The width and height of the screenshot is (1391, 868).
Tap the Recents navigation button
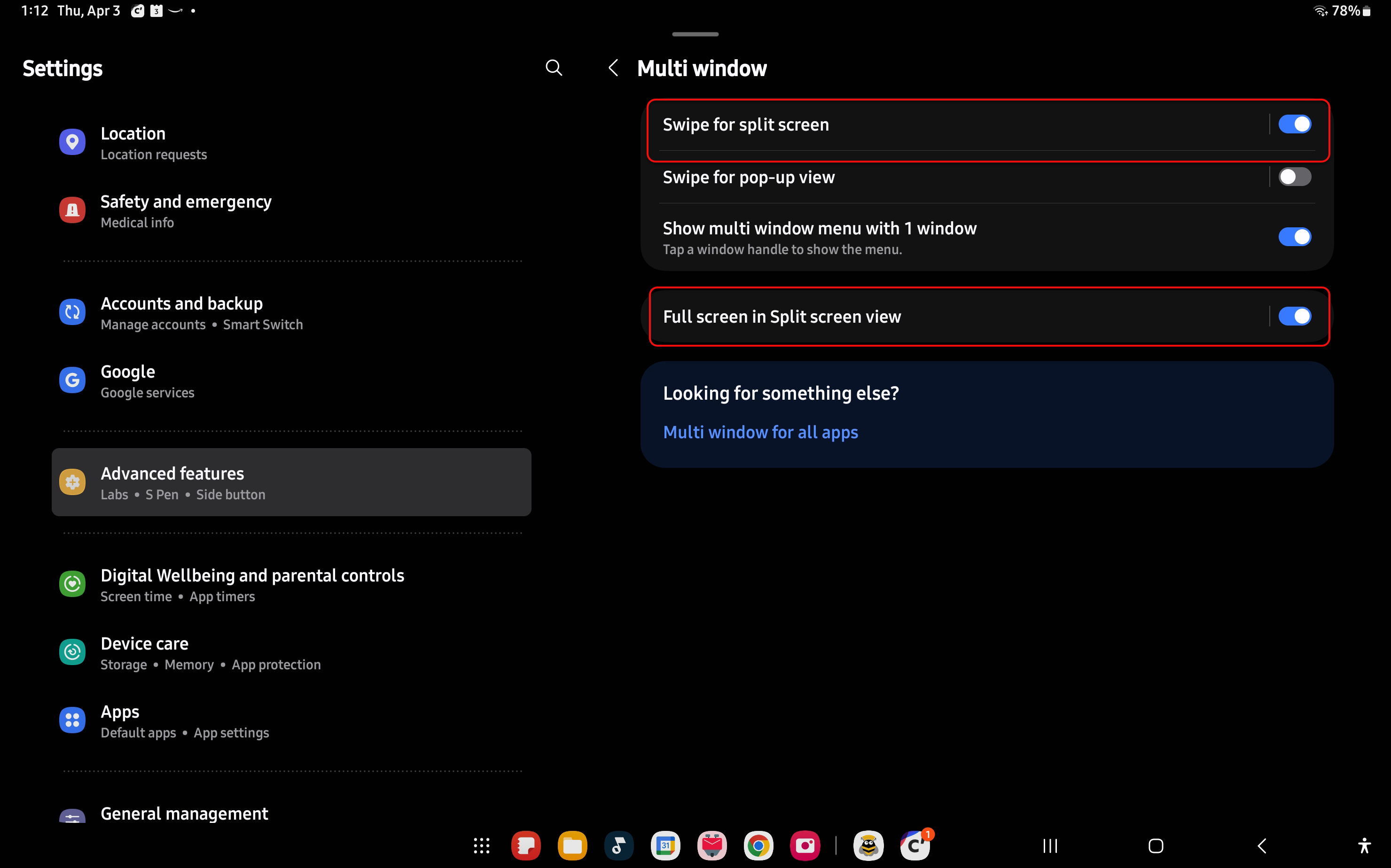1050,845
